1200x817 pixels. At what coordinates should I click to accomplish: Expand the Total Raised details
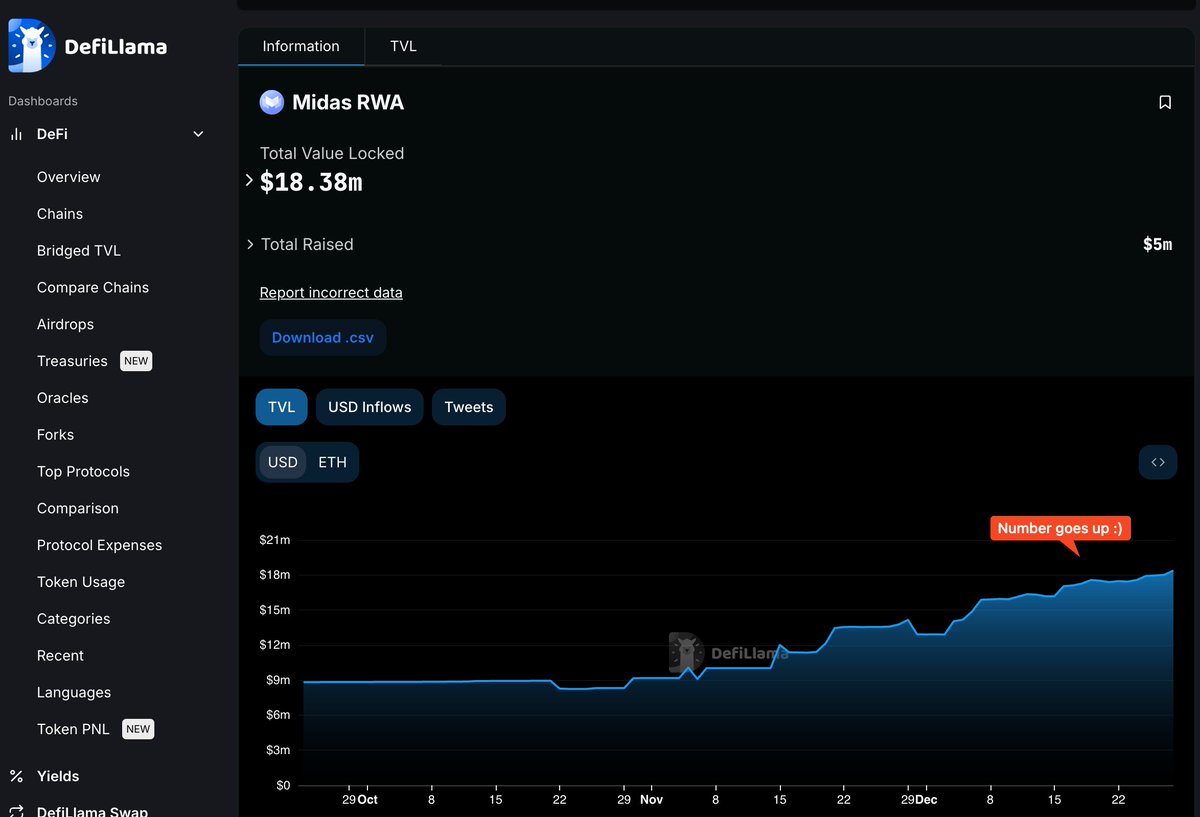pyautogui.click(x=250, y=244)
